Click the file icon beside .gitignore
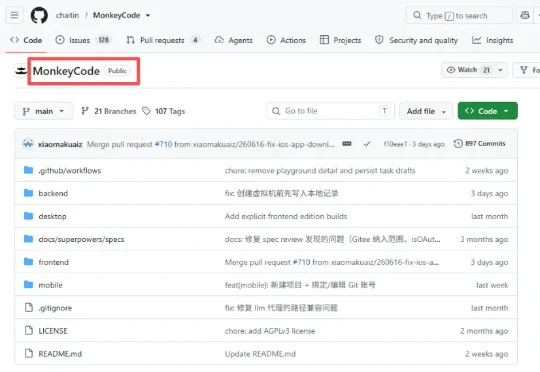540x372 pixels. click(x=29, y=307)
